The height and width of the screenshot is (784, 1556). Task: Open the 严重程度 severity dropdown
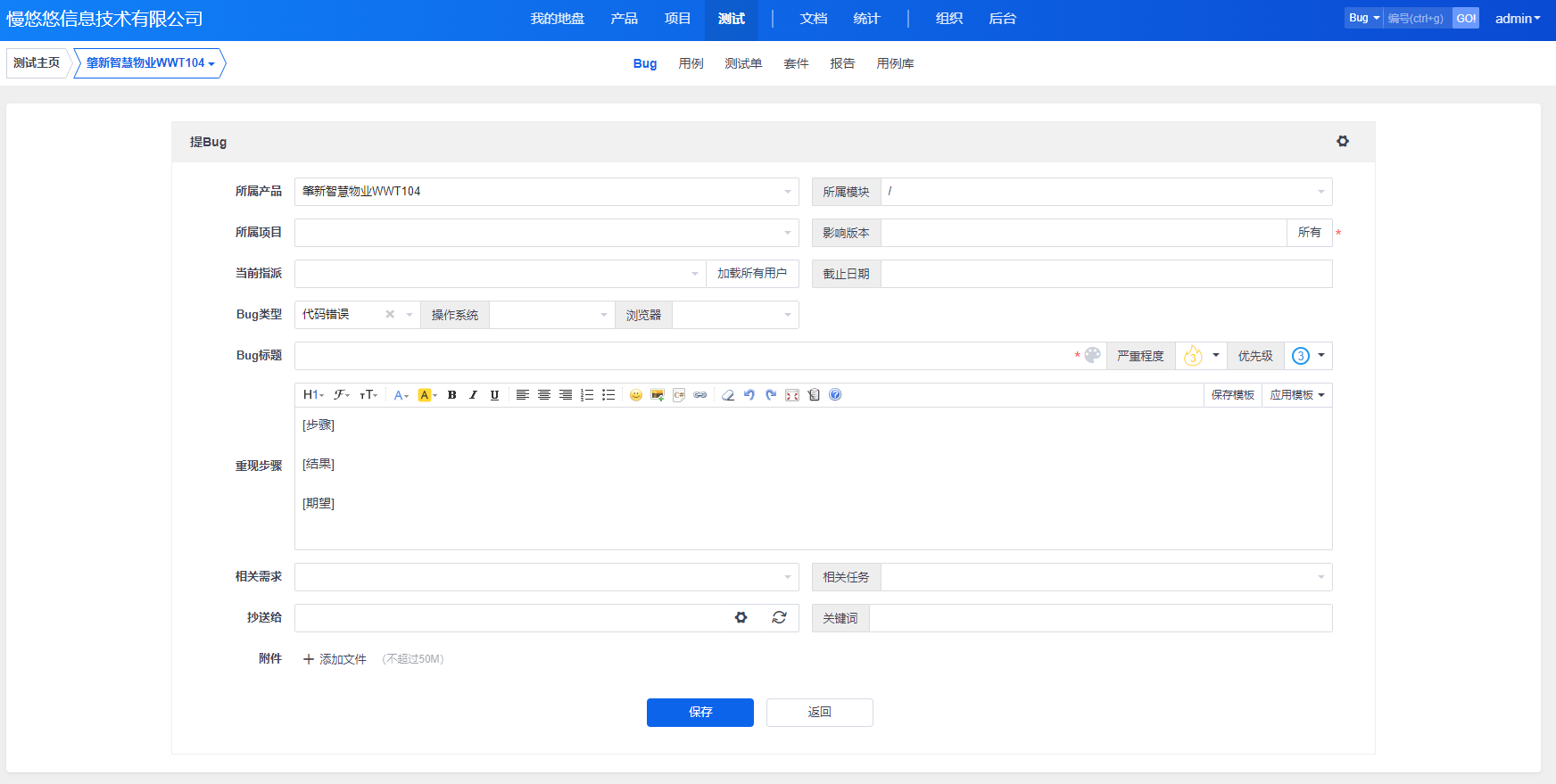click(x=1201, y=356)
